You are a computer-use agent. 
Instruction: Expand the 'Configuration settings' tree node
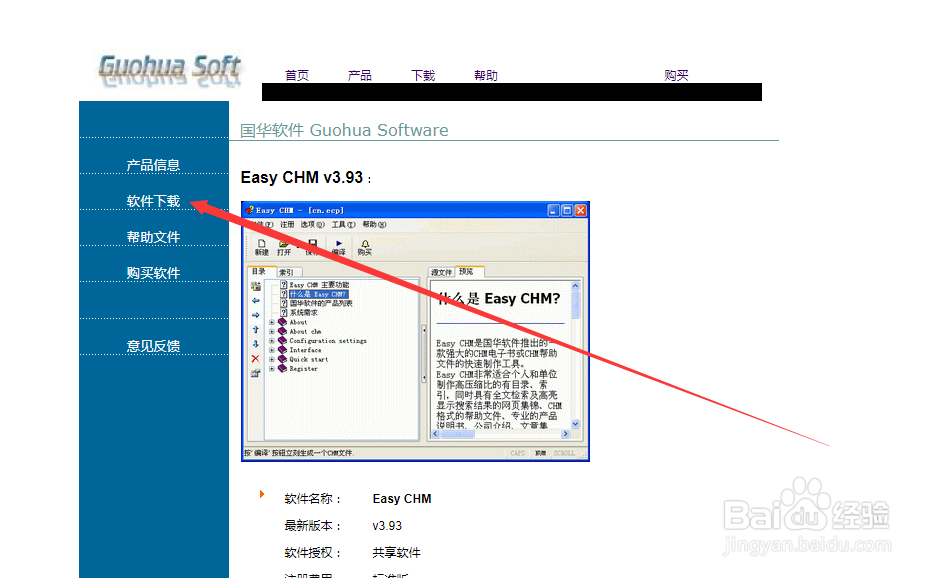pos(272,341)
